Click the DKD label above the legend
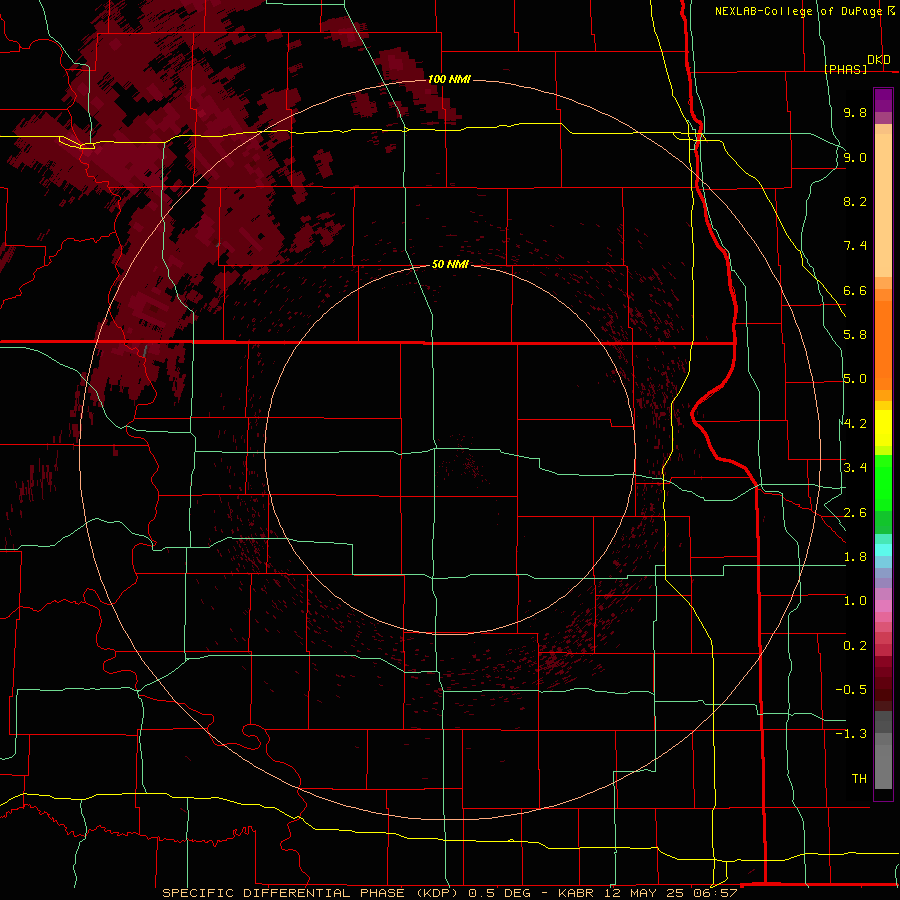Viewport: 900px width, 900px height. click(x=879, y=60)
